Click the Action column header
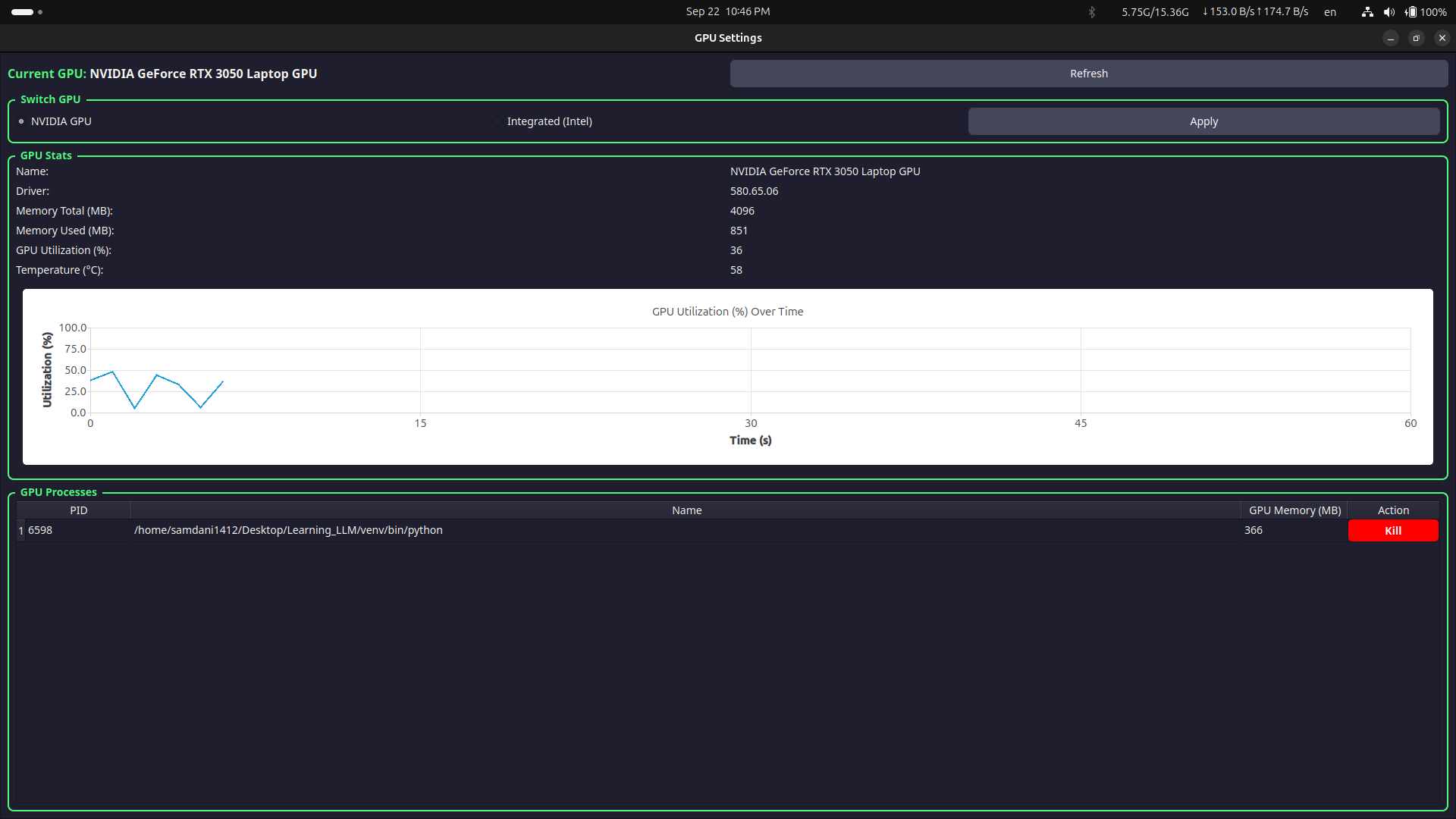Viewport: 1456px width, 819px height. tap(1393, 510)
